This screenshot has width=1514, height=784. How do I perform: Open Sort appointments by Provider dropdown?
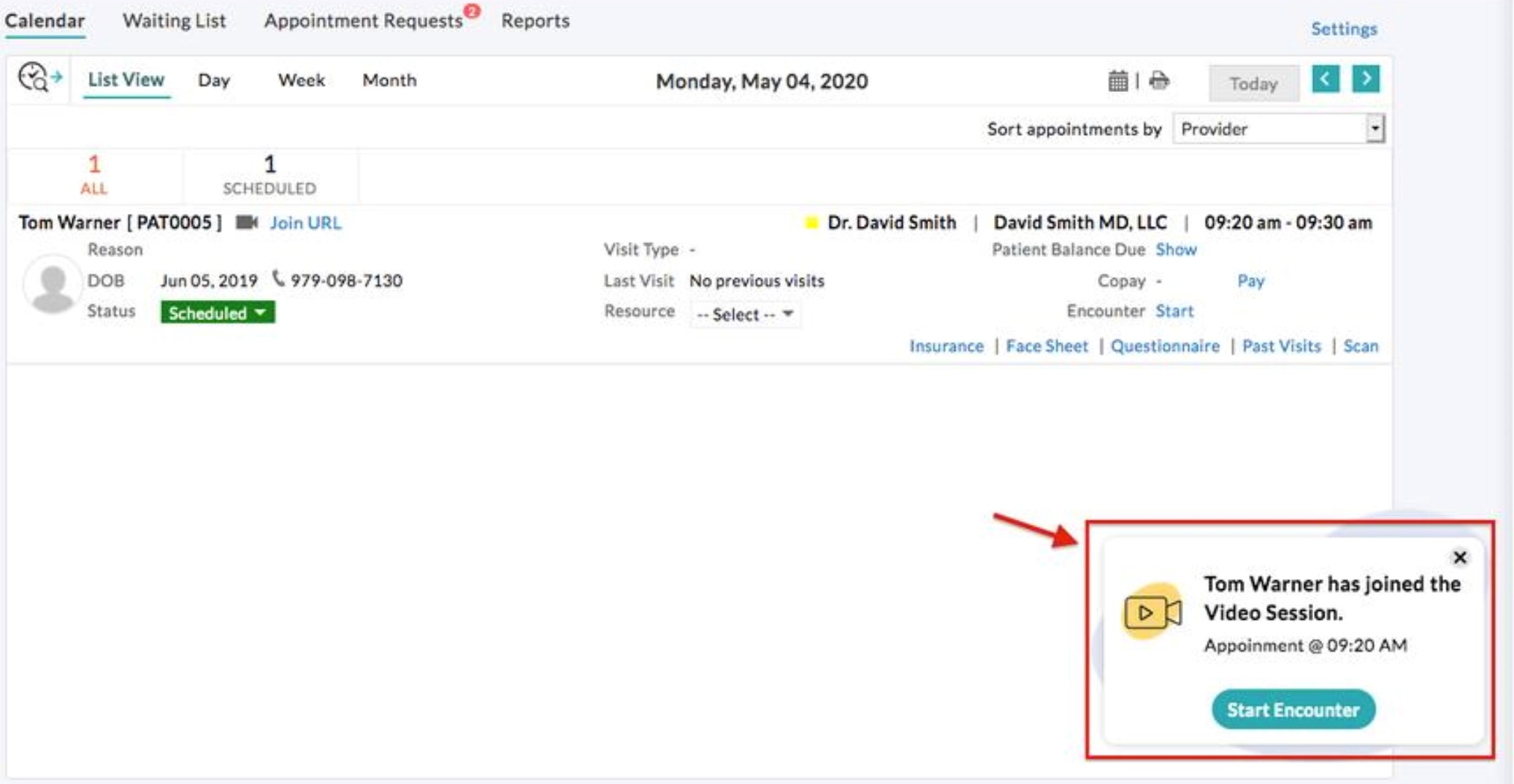(1278, 129)
